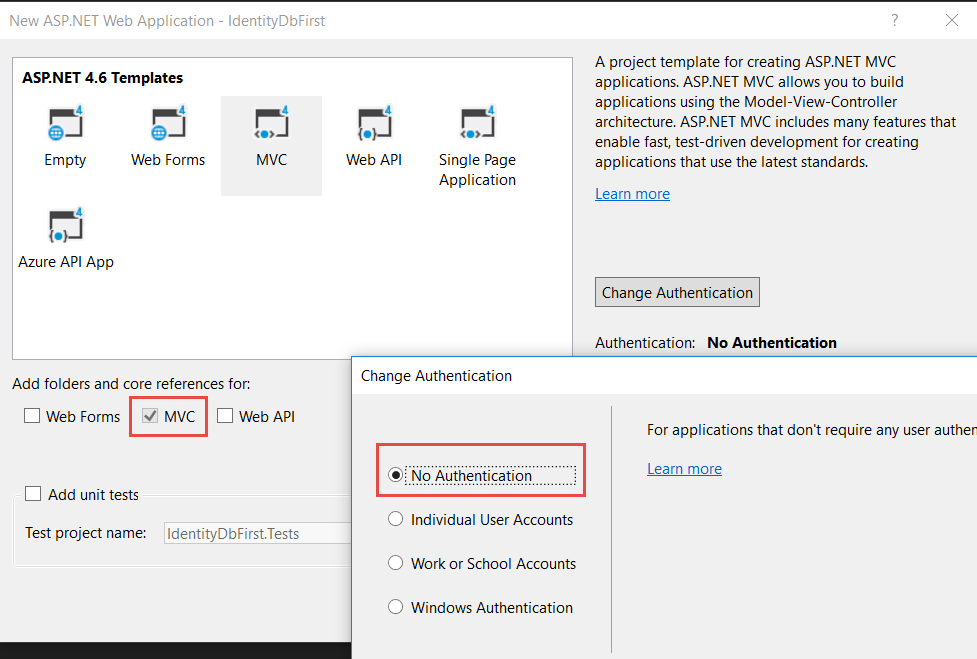Click the 'Change Authentication' dialog title
The image size is (977, 659).
(x=436, y=376)
